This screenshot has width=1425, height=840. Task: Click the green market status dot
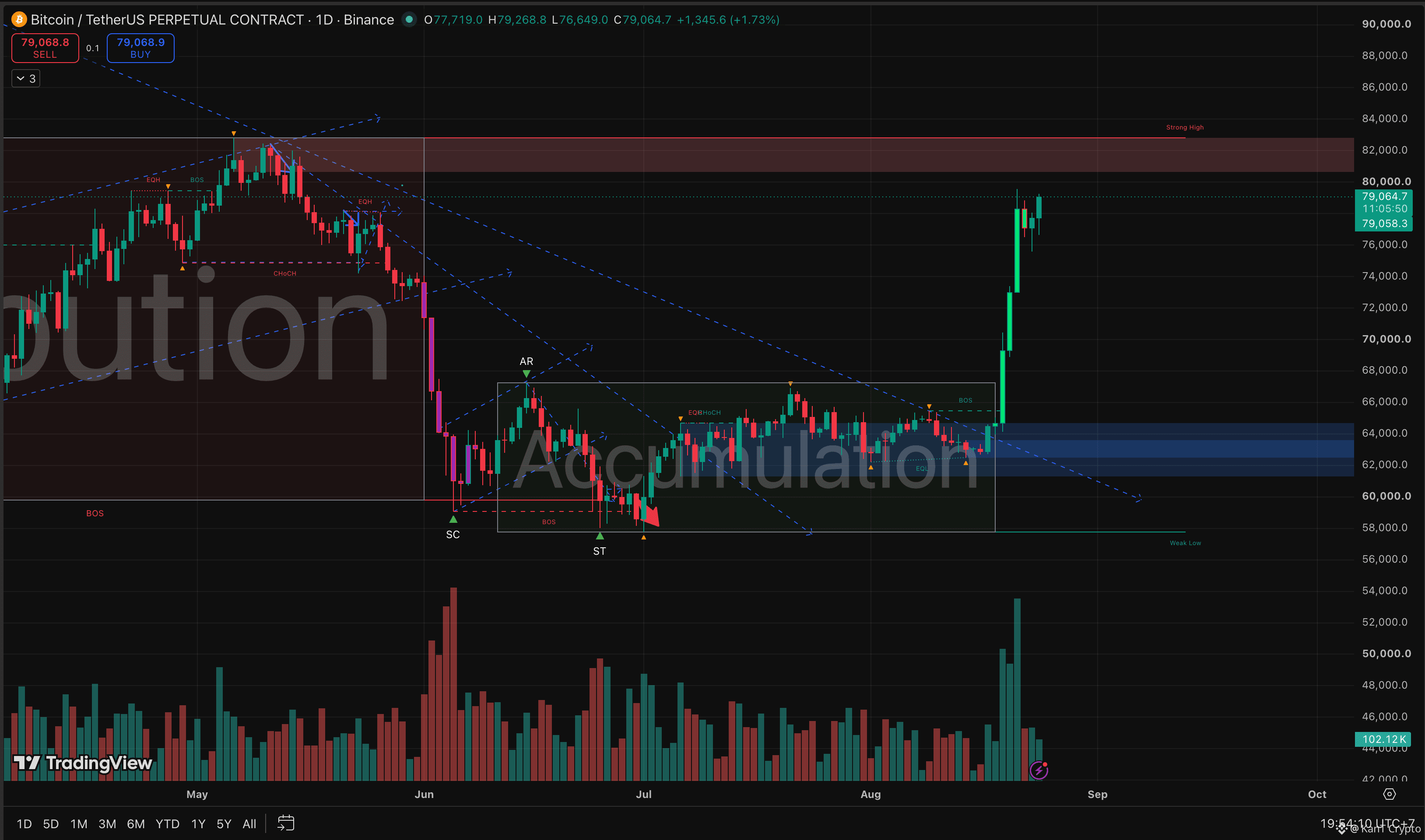[x=409, y=20]
